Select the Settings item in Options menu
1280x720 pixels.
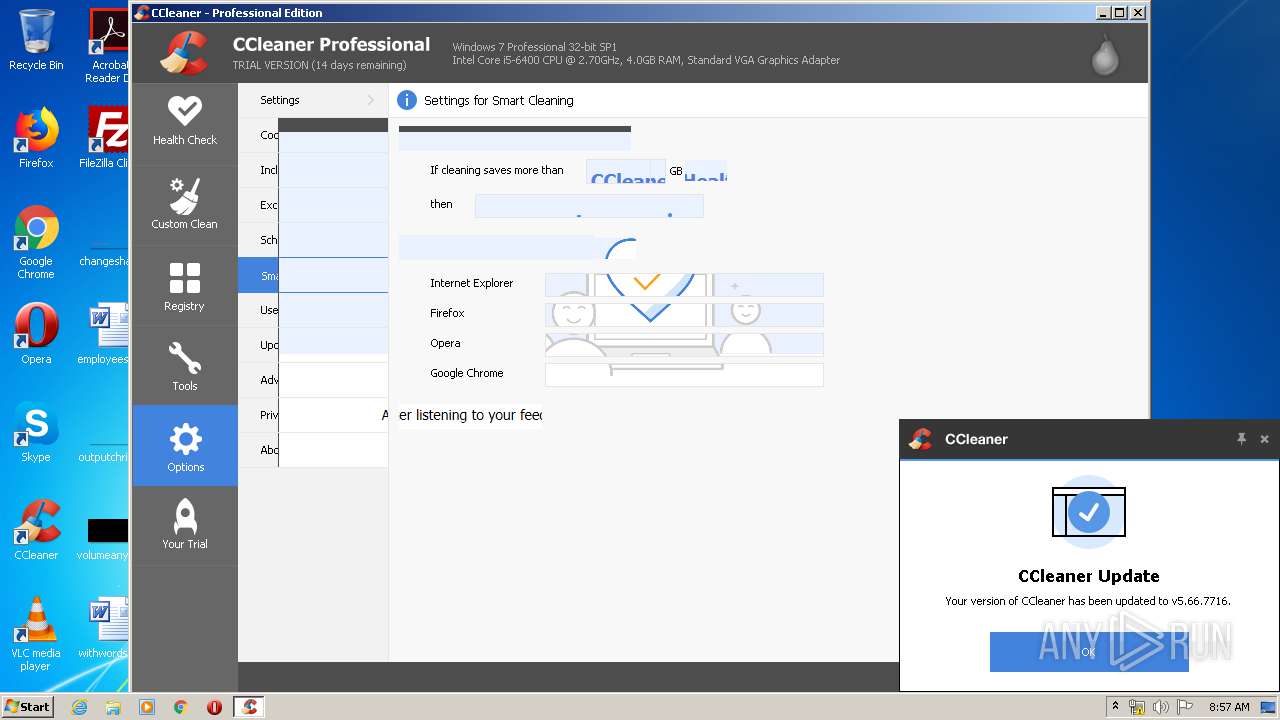pos(313,100)
